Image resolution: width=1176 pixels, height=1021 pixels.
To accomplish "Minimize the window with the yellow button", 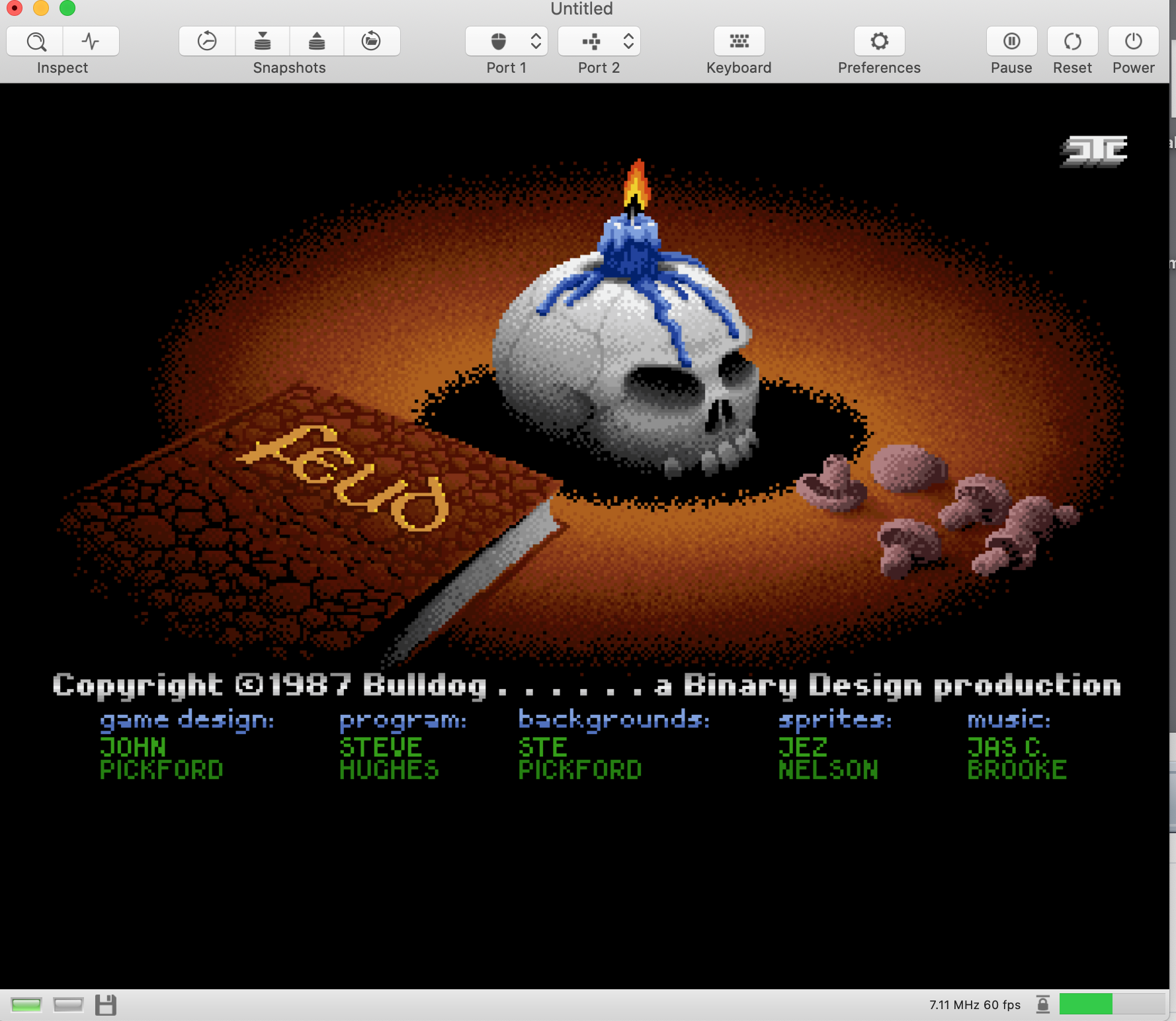I will (x=41, y=8).
